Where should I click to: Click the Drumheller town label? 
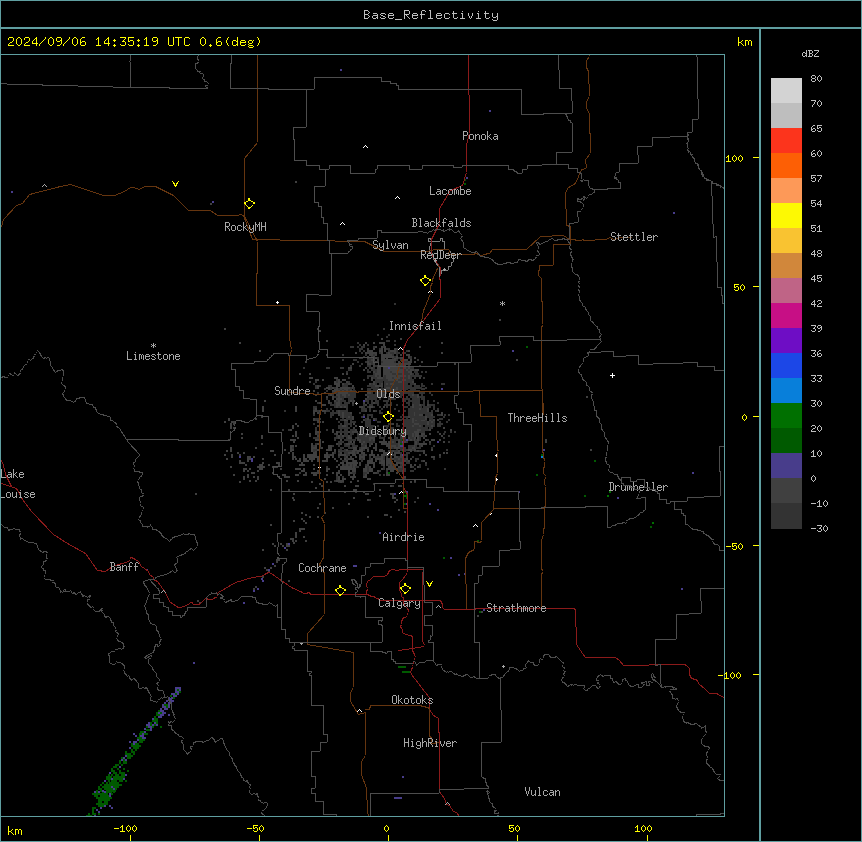pos(638,487)
